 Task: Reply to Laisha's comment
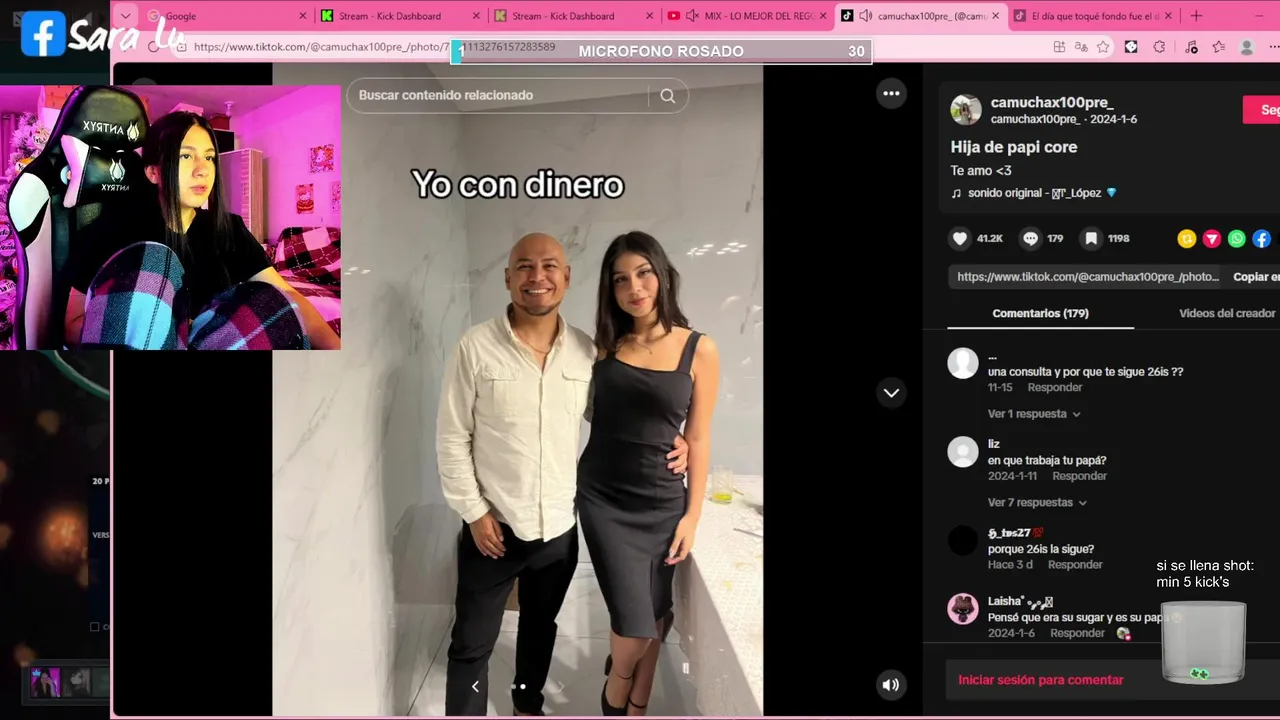pos(1077,634)
